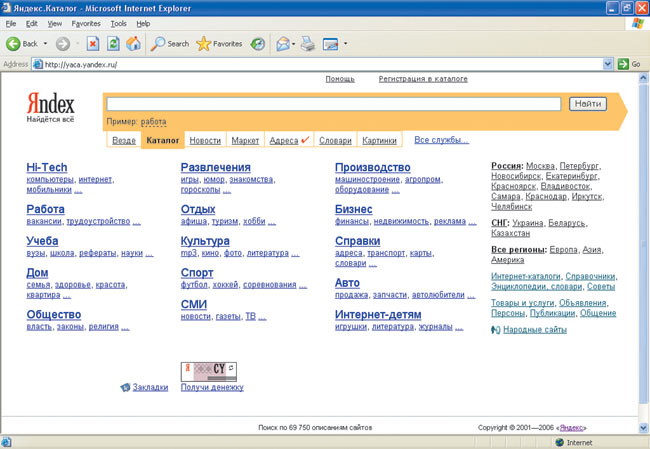This screenshot has height=449, width=650.
Task: Switch to the Маркет tab
Action: [245, 141]
